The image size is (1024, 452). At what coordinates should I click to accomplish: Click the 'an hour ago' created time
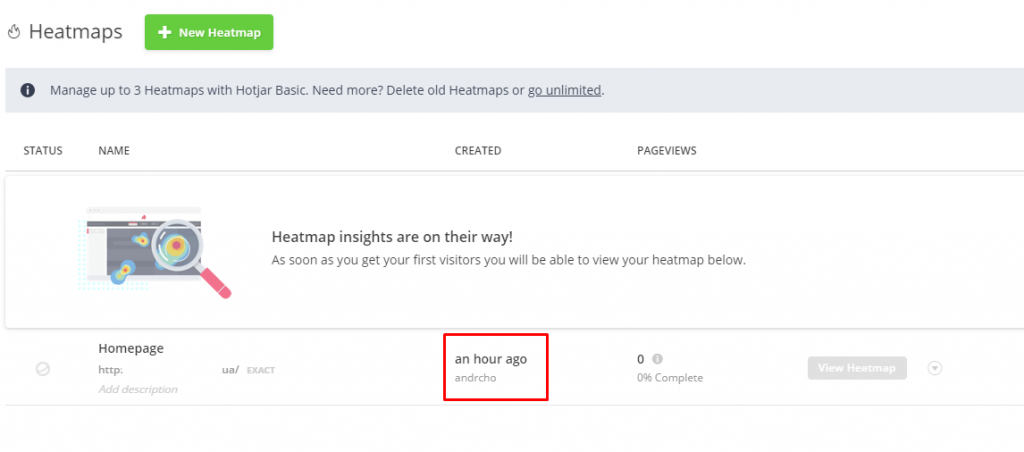click(x=490, y=358)
